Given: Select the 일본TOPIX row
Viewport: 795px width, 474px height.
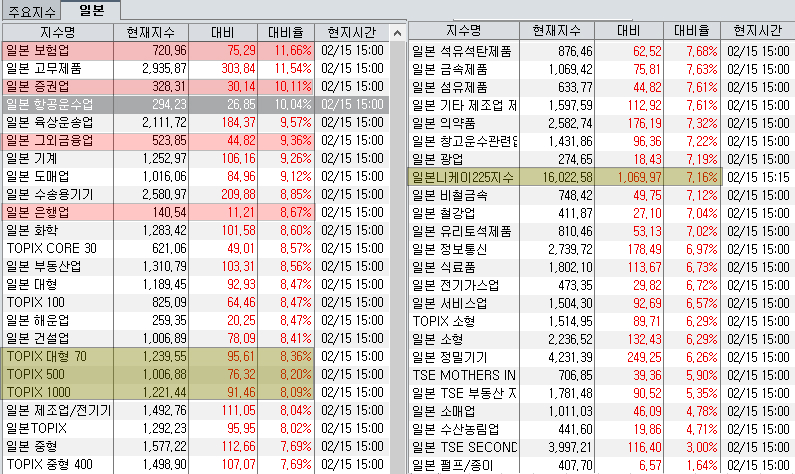Looking at the screenshot, I should pyautogui.click(x=196, y=428).
